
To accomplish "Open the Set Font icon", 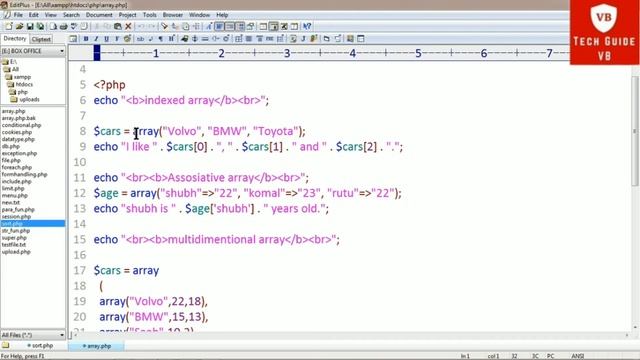I will [209, 27].
